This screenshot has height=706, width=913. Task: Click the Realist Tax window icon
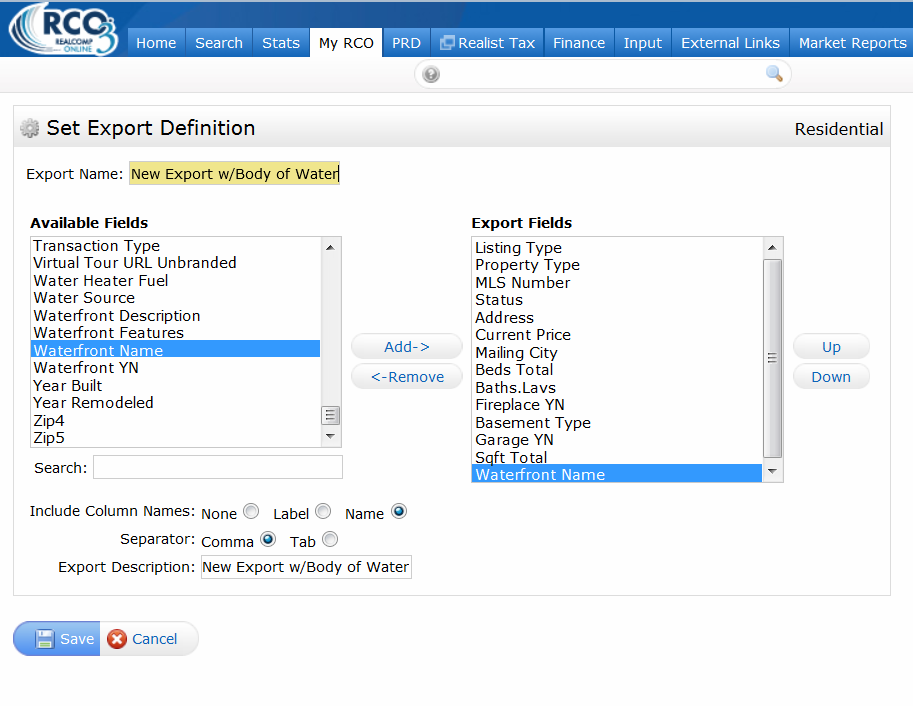tap(447, 43)
